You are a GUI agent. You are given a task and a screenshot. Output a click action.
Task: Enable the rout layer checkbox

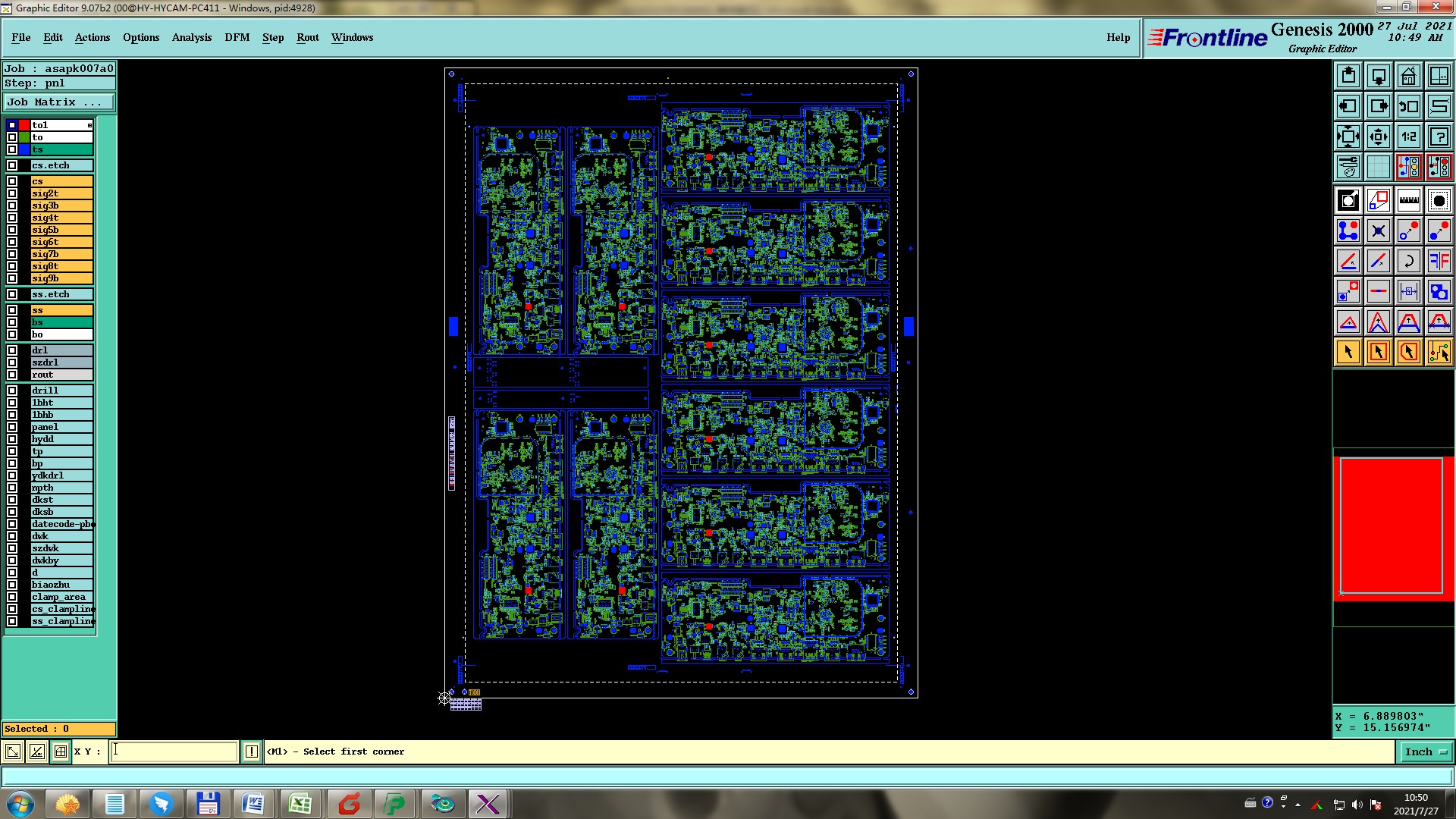12,375
